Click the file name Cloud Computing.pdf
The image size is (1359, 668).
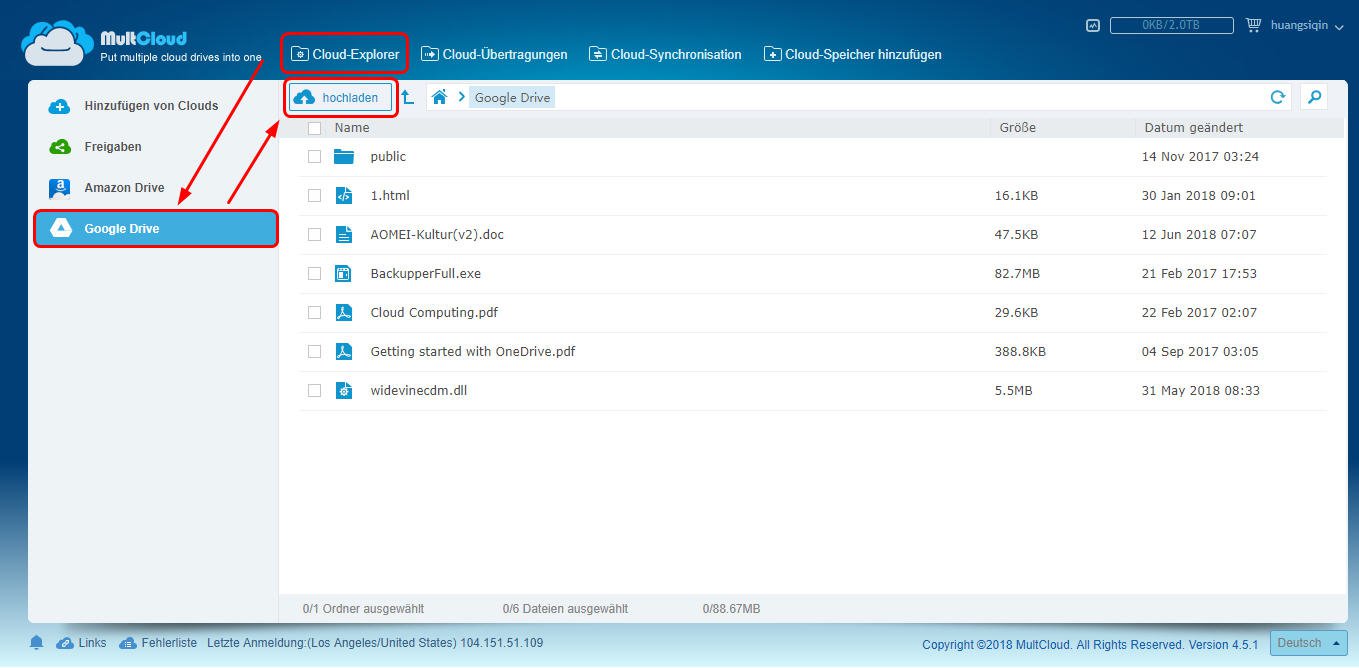[434, 312]
